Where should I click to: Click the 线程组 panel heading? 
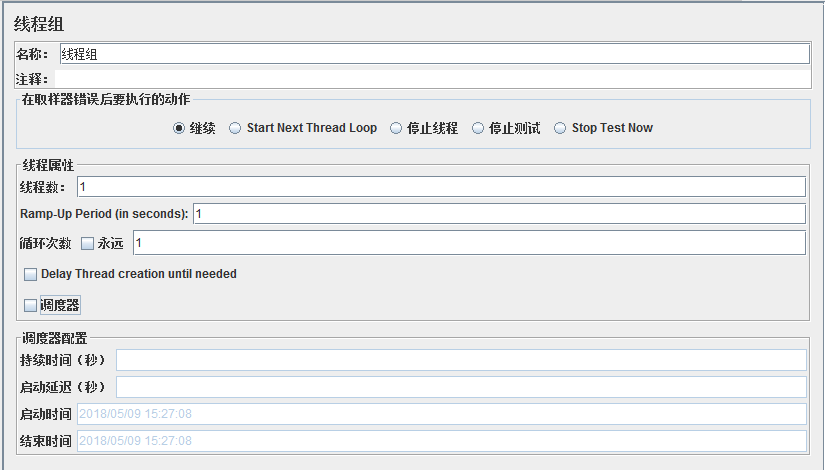[x=39, y=23]
